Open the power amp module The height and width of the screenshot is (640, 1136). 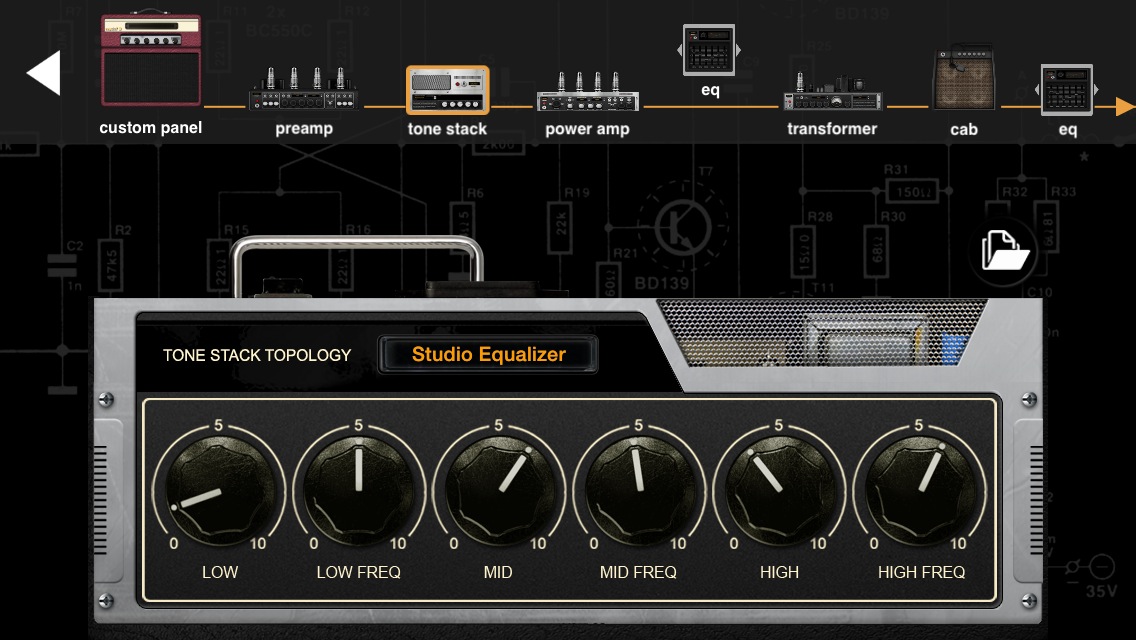click(587, 92)
